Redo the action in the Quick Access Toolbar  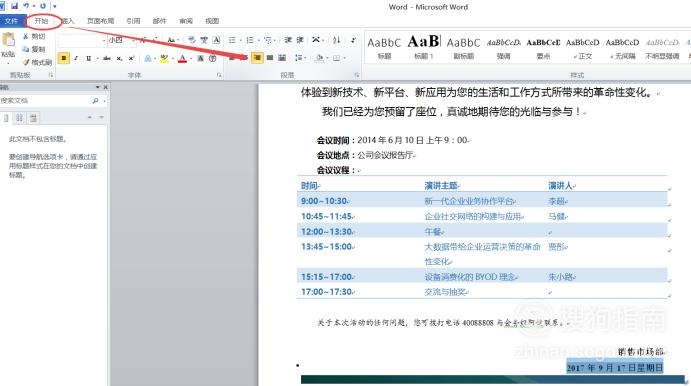43,6
